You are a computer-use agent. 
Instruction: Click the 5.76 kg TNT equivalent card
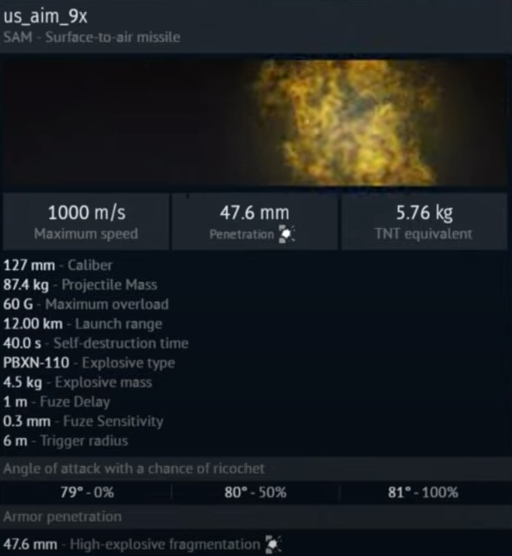point(424,222)
